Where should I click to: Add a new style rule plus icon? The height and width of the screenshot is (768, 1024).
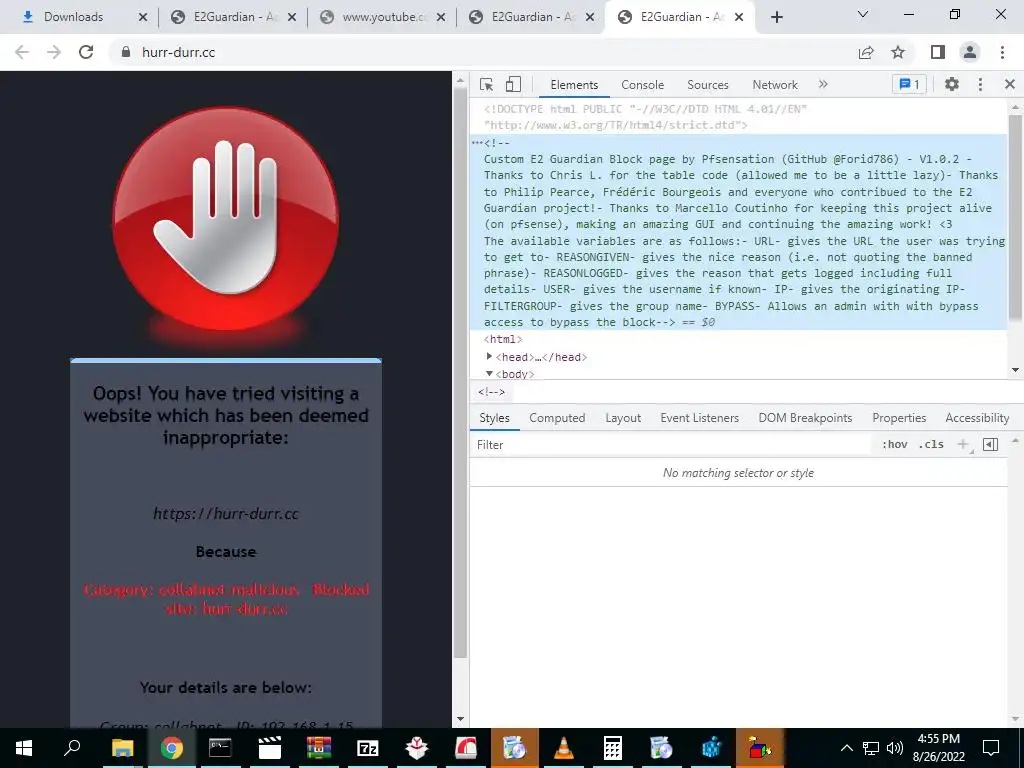963,445
